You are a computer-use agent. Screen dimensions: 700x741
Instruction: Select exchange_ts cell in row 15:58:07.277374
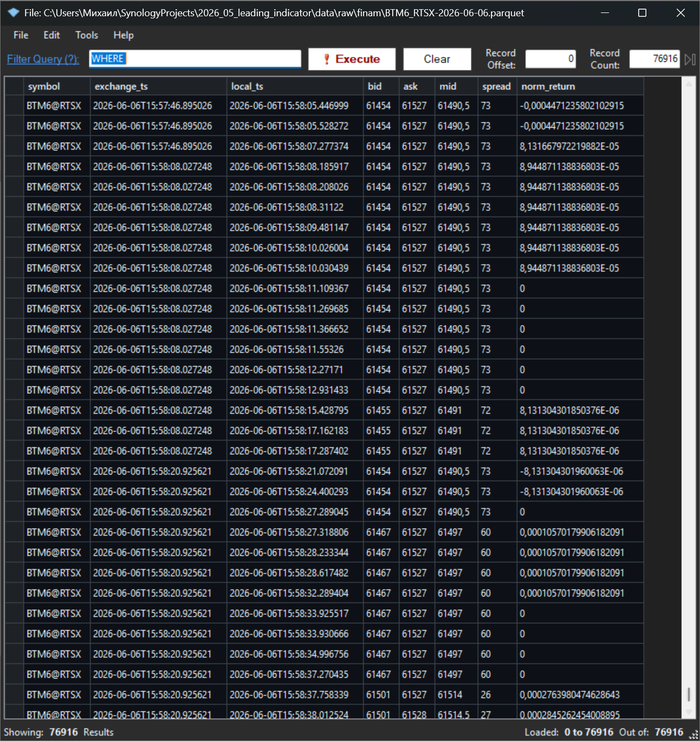(x=158, y=146)
